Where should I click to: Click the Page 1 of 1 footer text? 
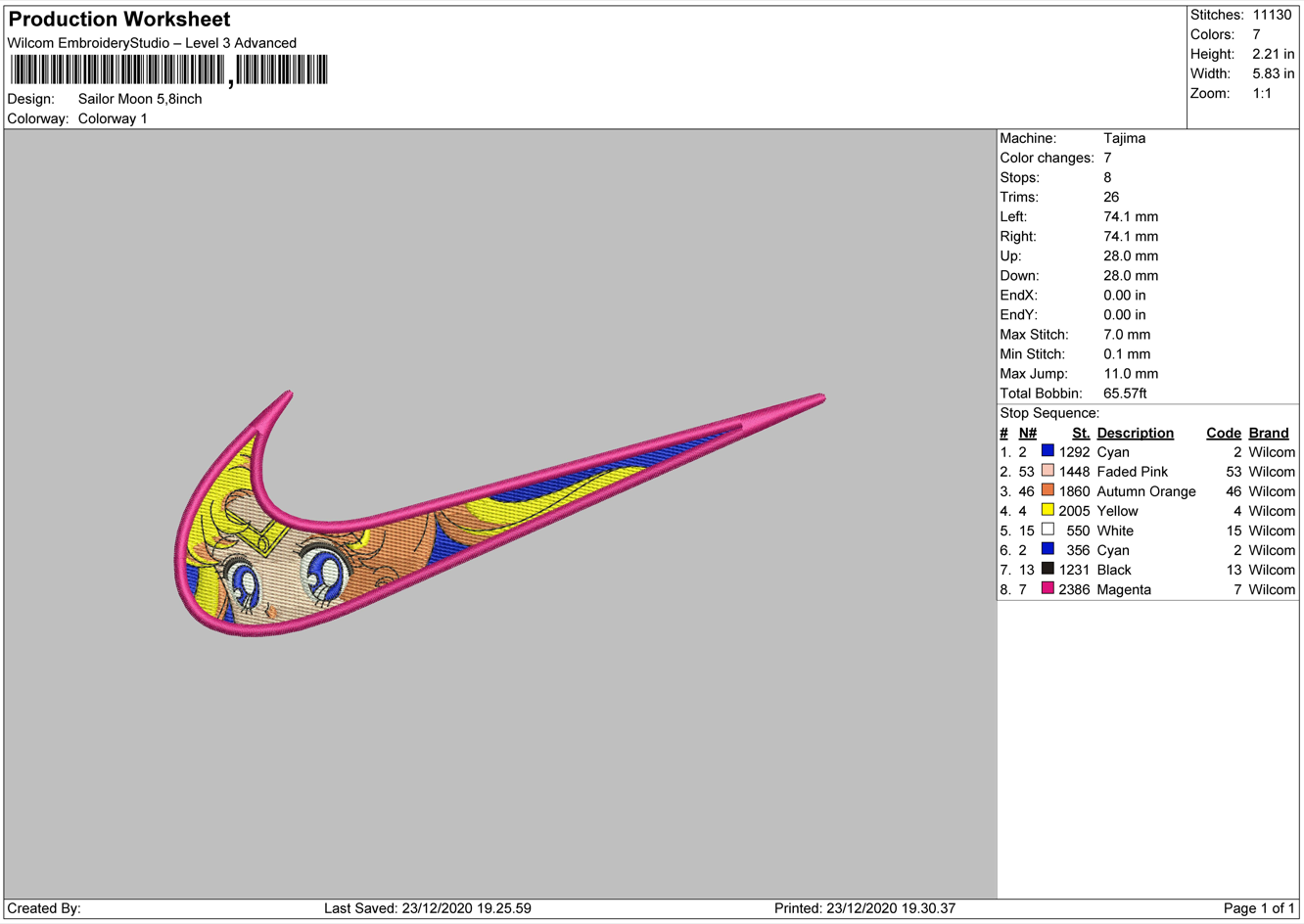(x=1258, y=908)
